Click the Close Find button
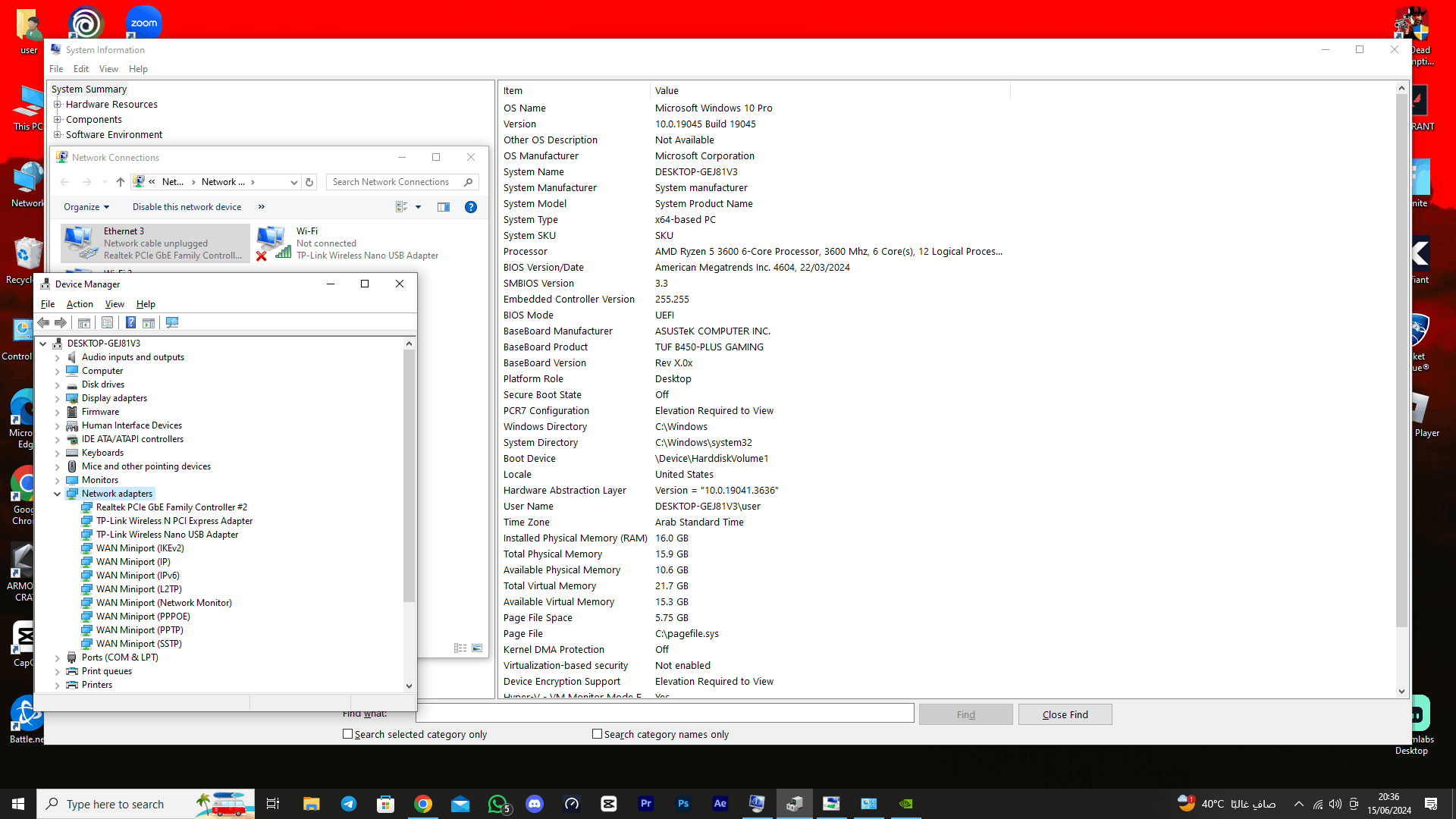This screenshot has height=819, width=1456. [x=1065, y=714]
